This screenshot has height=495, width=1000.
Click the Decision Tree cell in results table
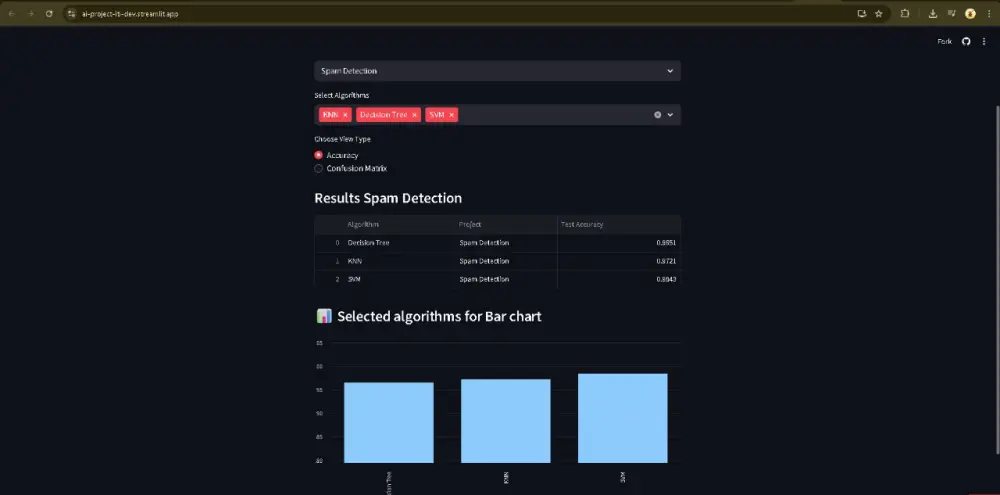pos(399,243)
